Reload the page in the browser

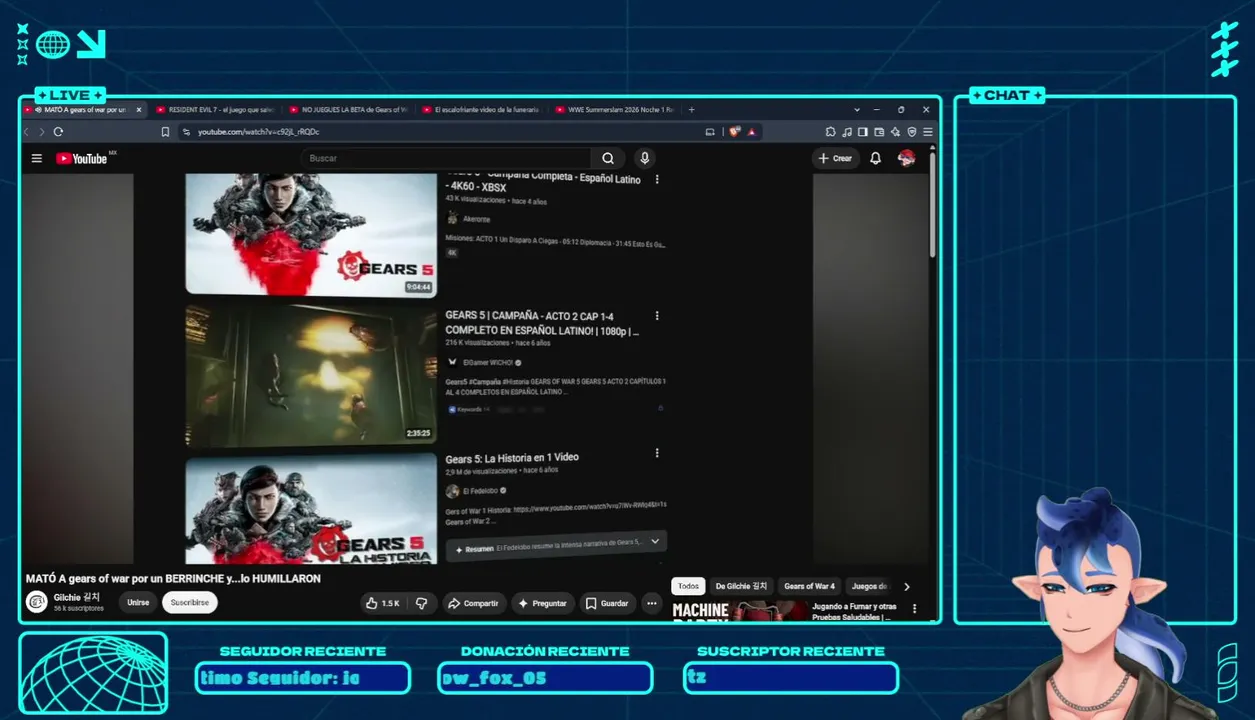click(x=58, y=131)
